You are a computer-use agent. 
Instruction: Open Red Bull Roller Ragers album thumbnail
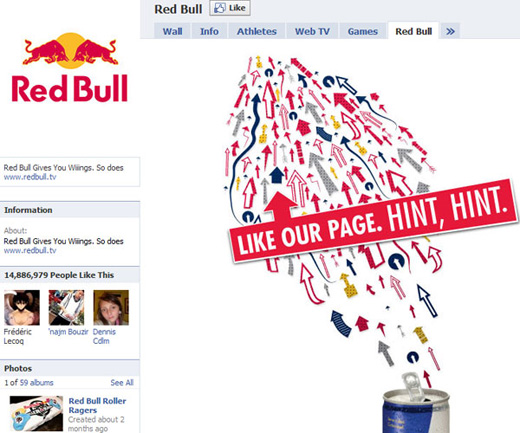(36, 413)
